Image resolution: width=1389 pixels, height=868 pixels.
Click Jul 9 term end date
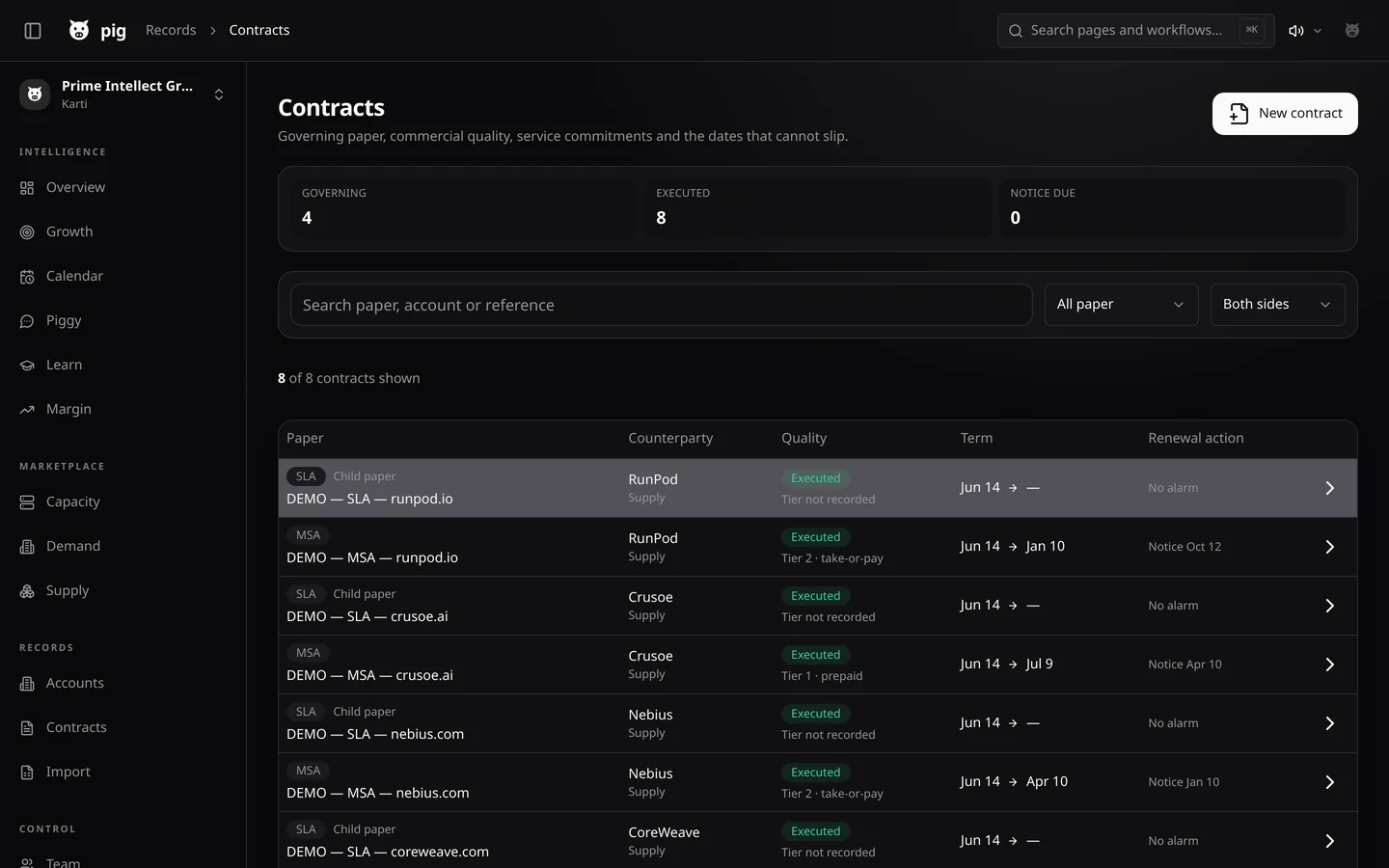click(x=1039, y=665)
